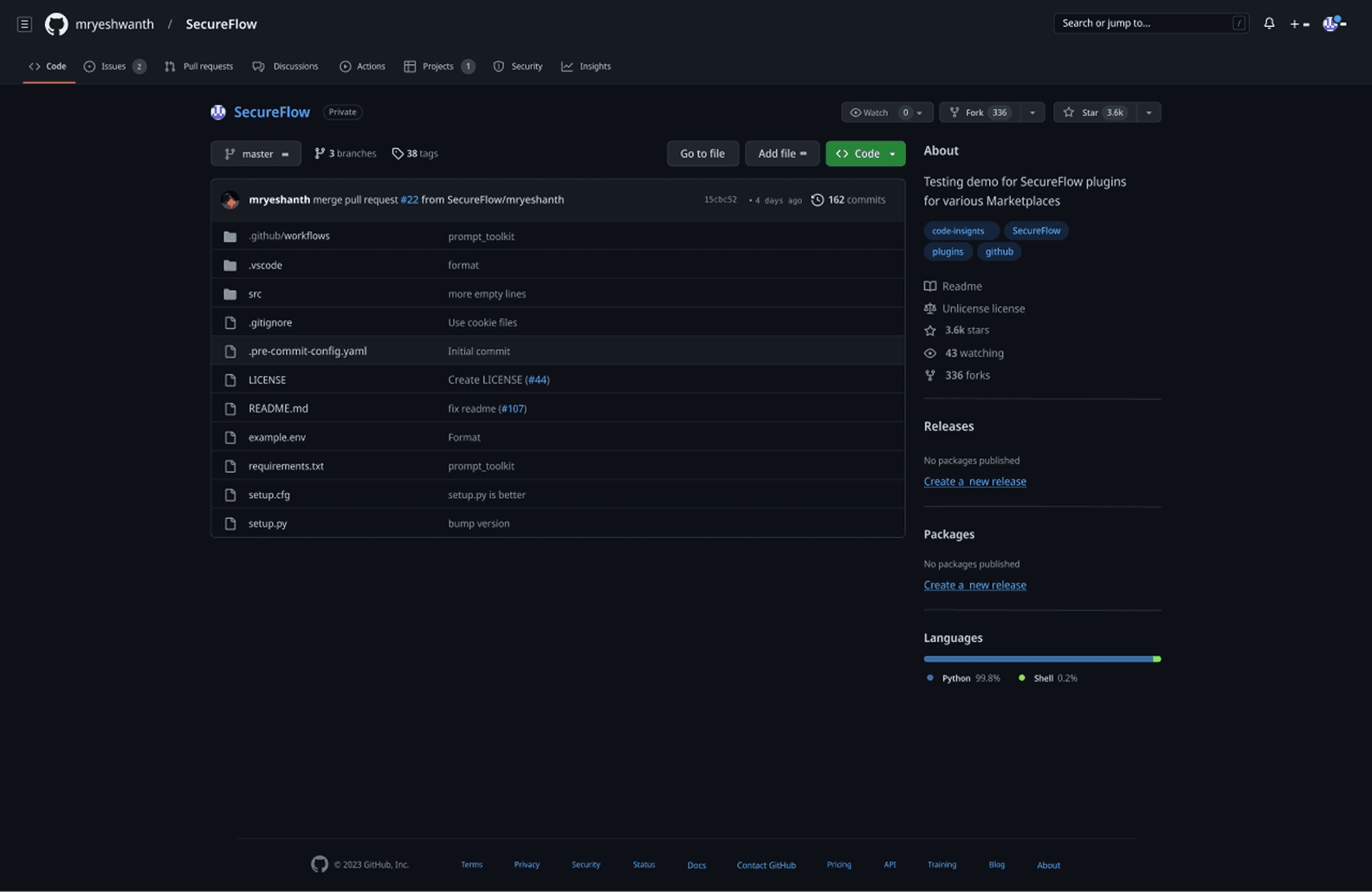Click the src folder icon
The height and width of the screenshot is (892, 1372).
pos(230,294)
